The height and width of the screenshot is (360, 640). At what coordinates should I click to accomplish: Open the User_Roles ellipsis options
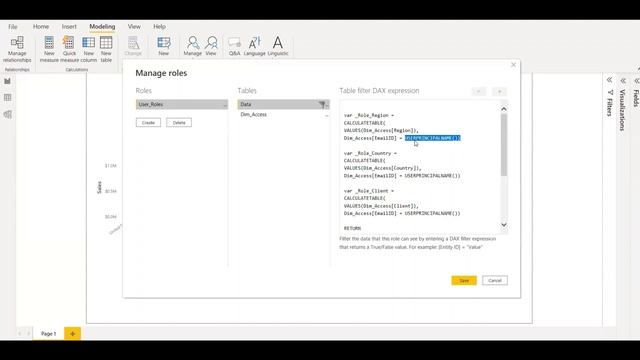point(224,105)
